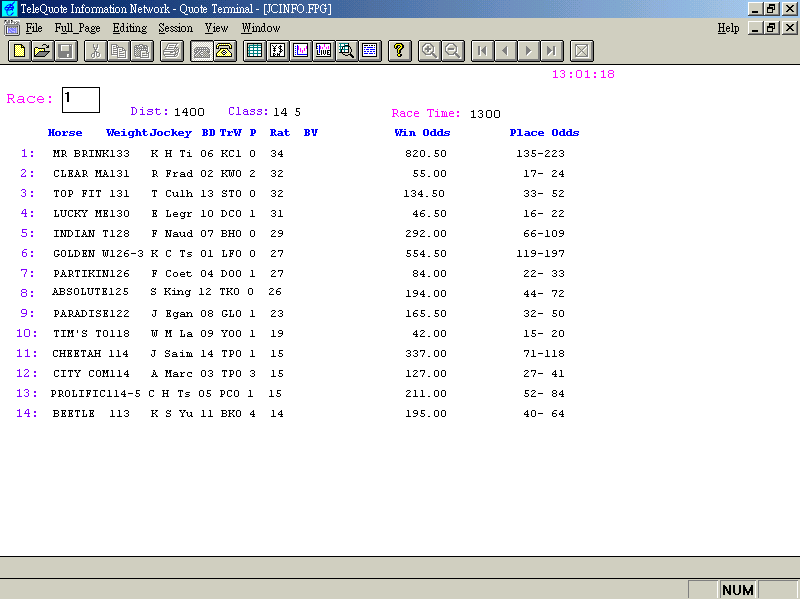
Task: Click the win odds value 84.00
Action: point(430,273)
